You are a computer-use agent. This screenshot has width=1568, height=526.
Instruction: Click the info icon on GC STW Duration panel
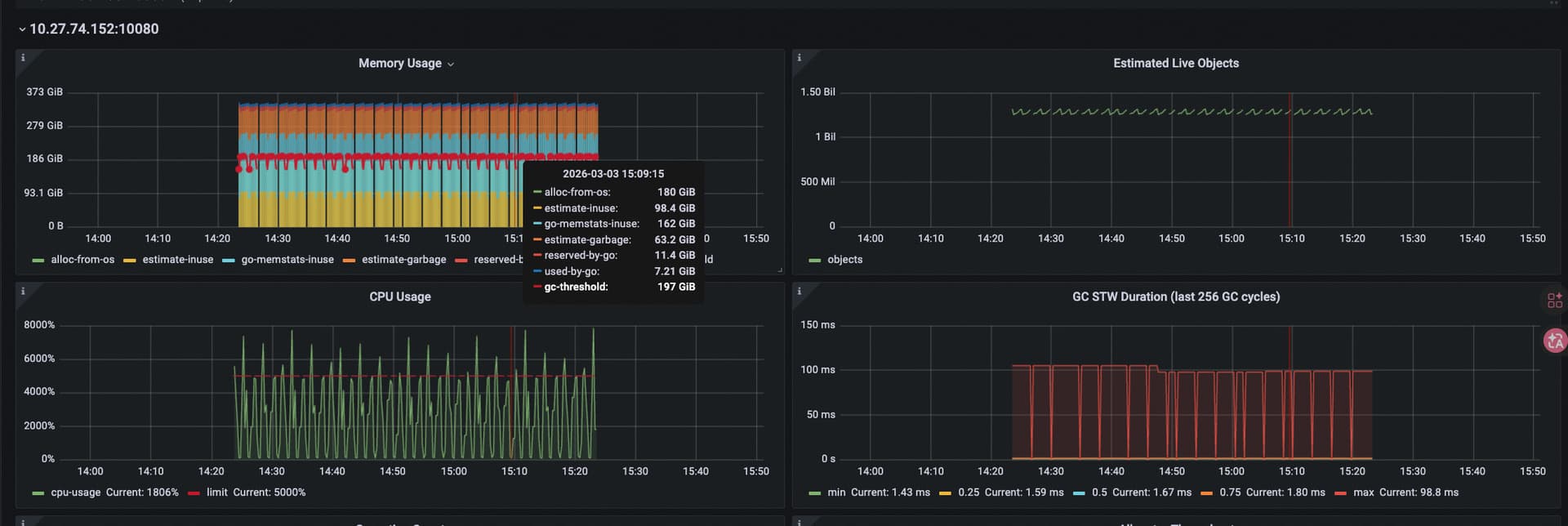(799, 292)
